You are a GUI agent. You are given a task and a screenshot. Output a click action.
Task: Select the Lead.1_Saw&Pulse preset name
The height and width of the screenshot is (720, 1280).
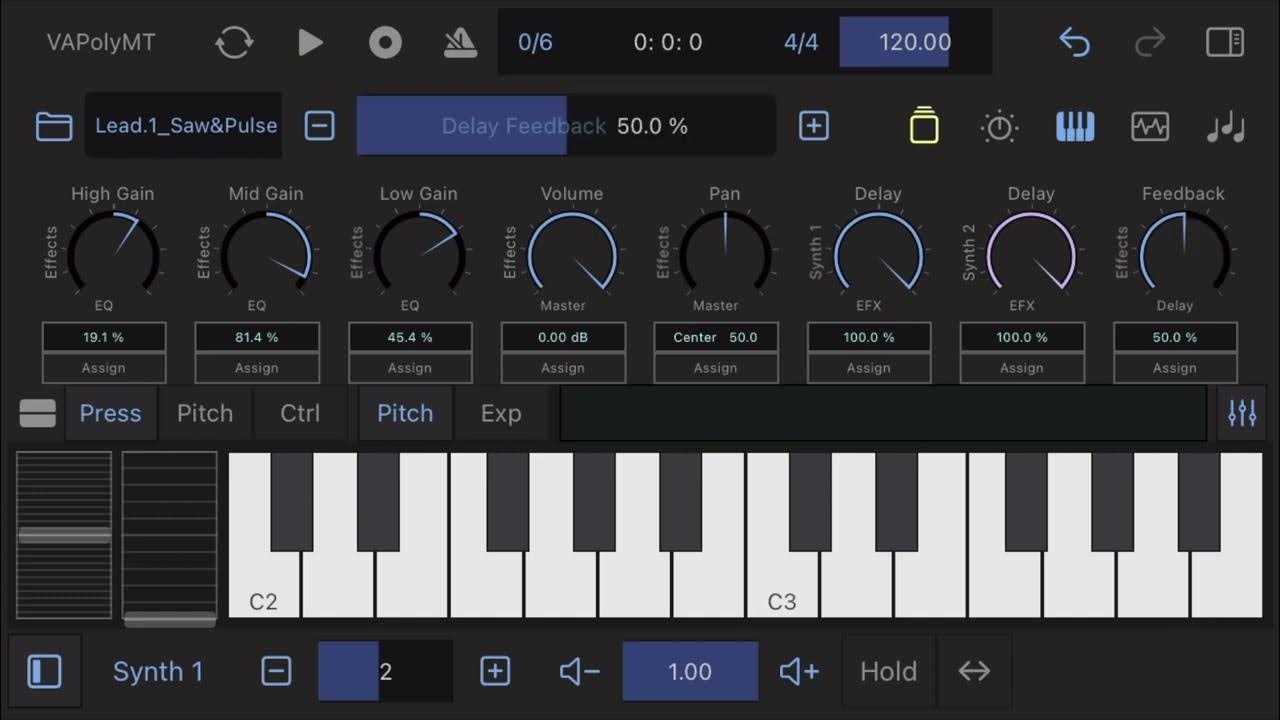point(185,126)
